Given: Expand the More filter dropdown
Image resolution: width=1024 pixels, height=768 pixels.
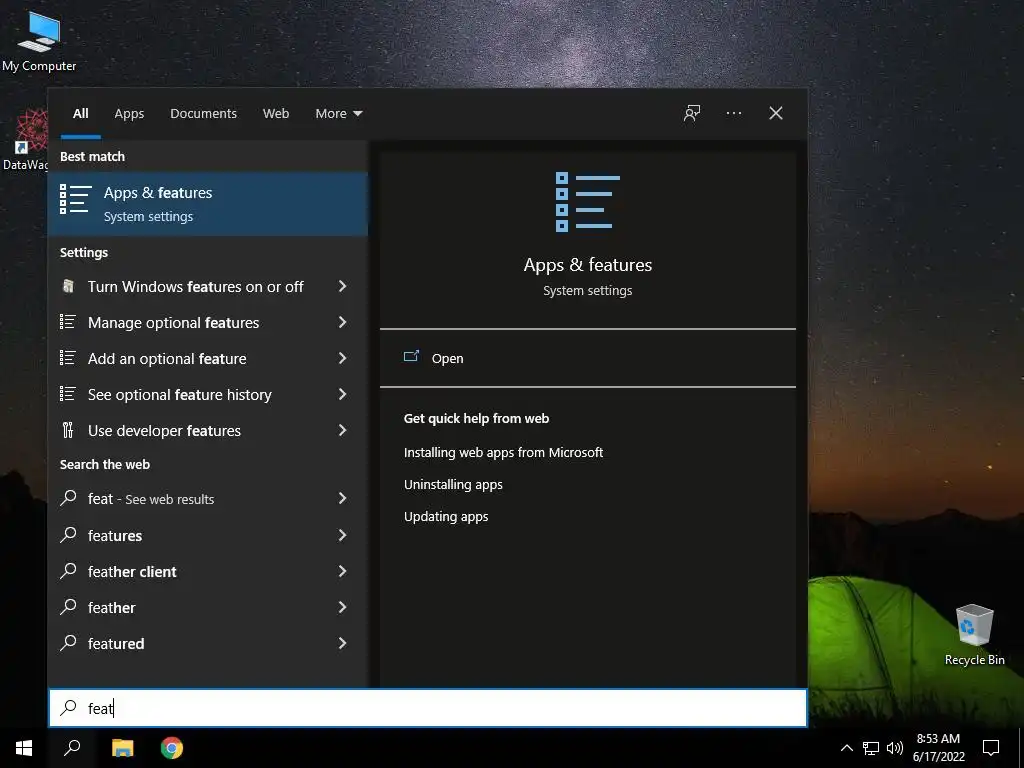Looking at the screenshot, I should tap(338, 114).
